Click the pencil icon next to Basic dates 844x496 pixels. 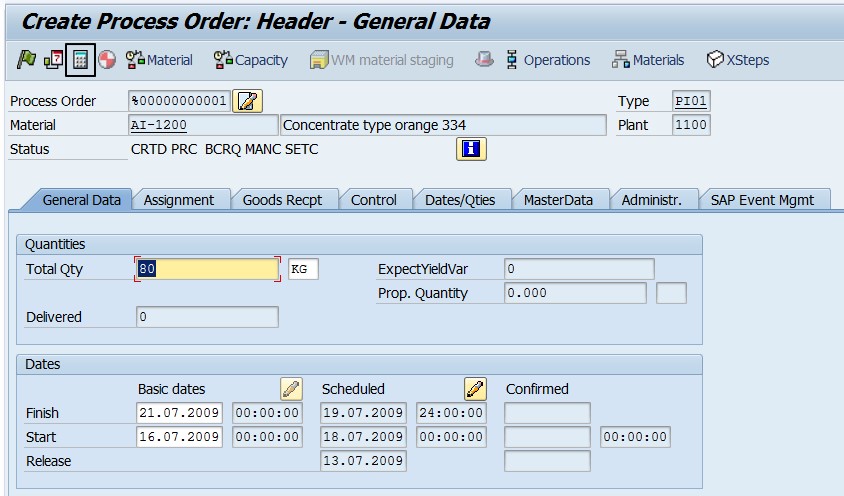pyautogui.click(x=291, y=389)
